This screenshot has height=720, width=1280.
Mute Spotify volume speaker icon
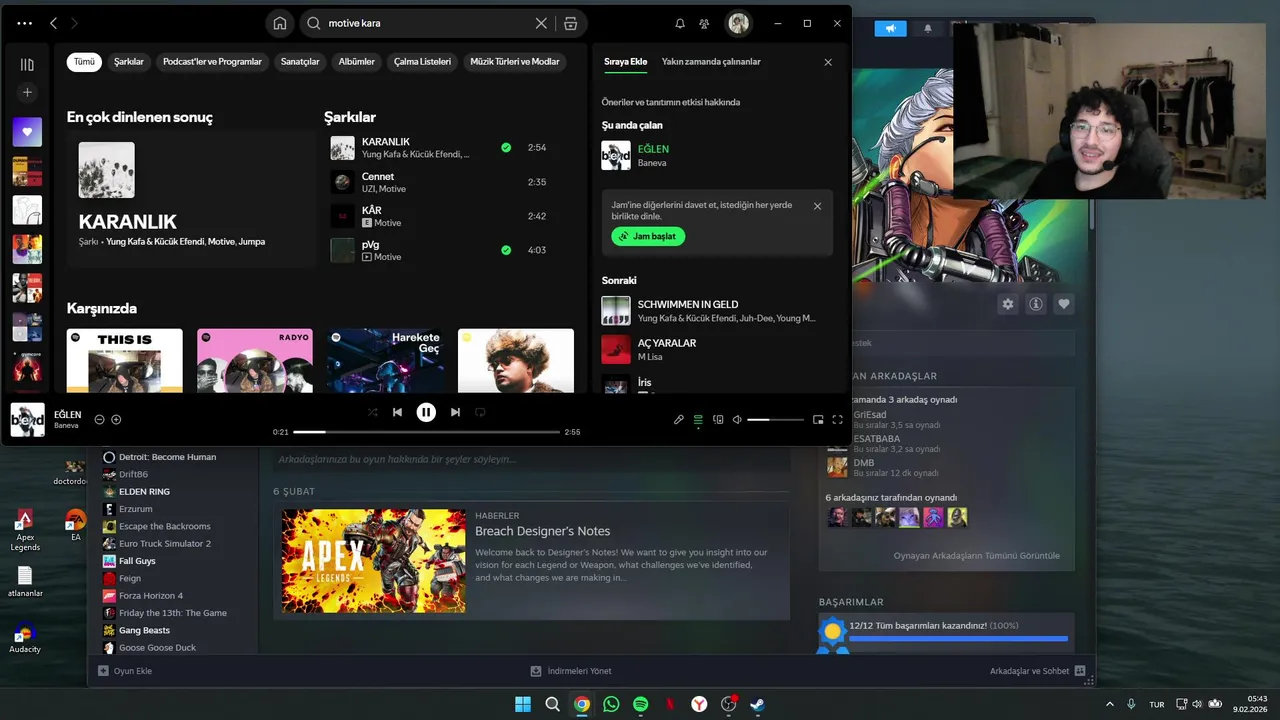coord(737,420)
